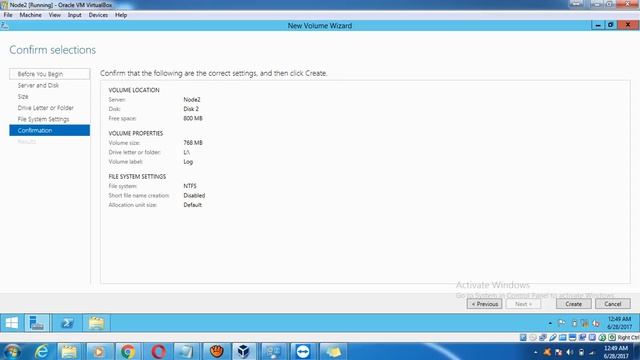
Task: Open VirtualBox Input menu
Action: [74, 15]
